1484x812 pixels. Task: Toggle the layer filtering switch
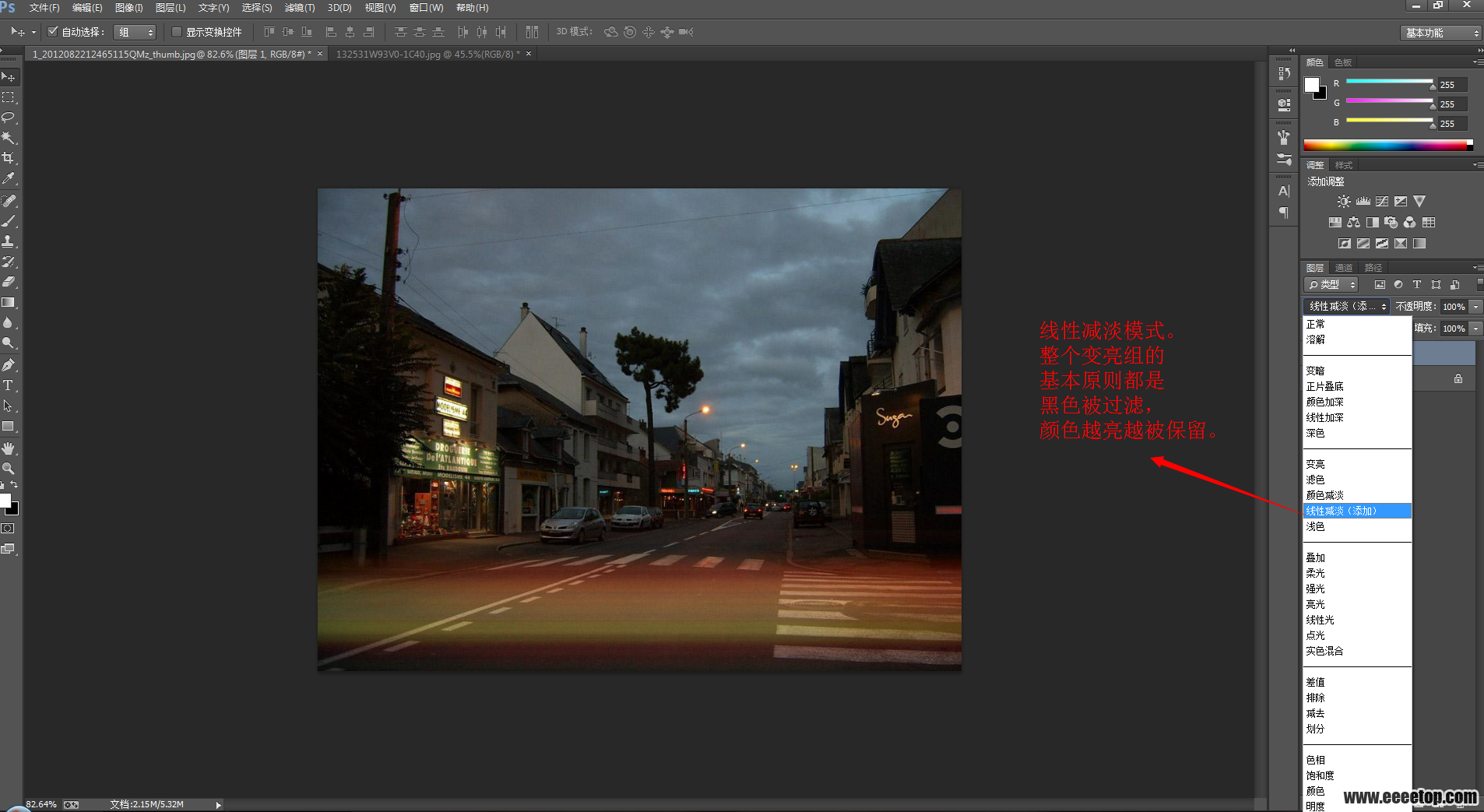click(1480, 285)
